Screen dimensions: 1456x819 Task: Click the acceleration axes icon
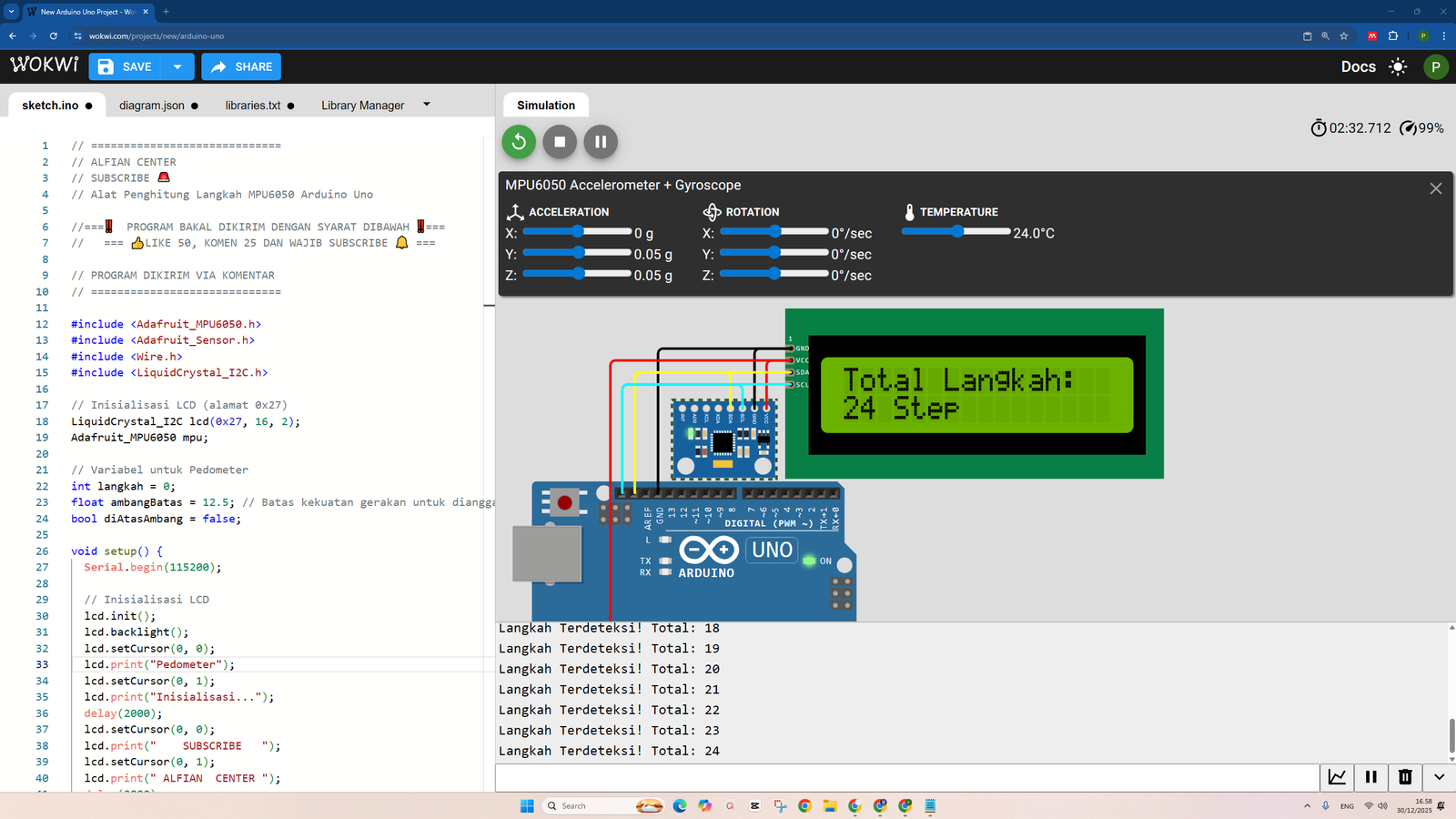pyautogui.click(x=515, y=212)
